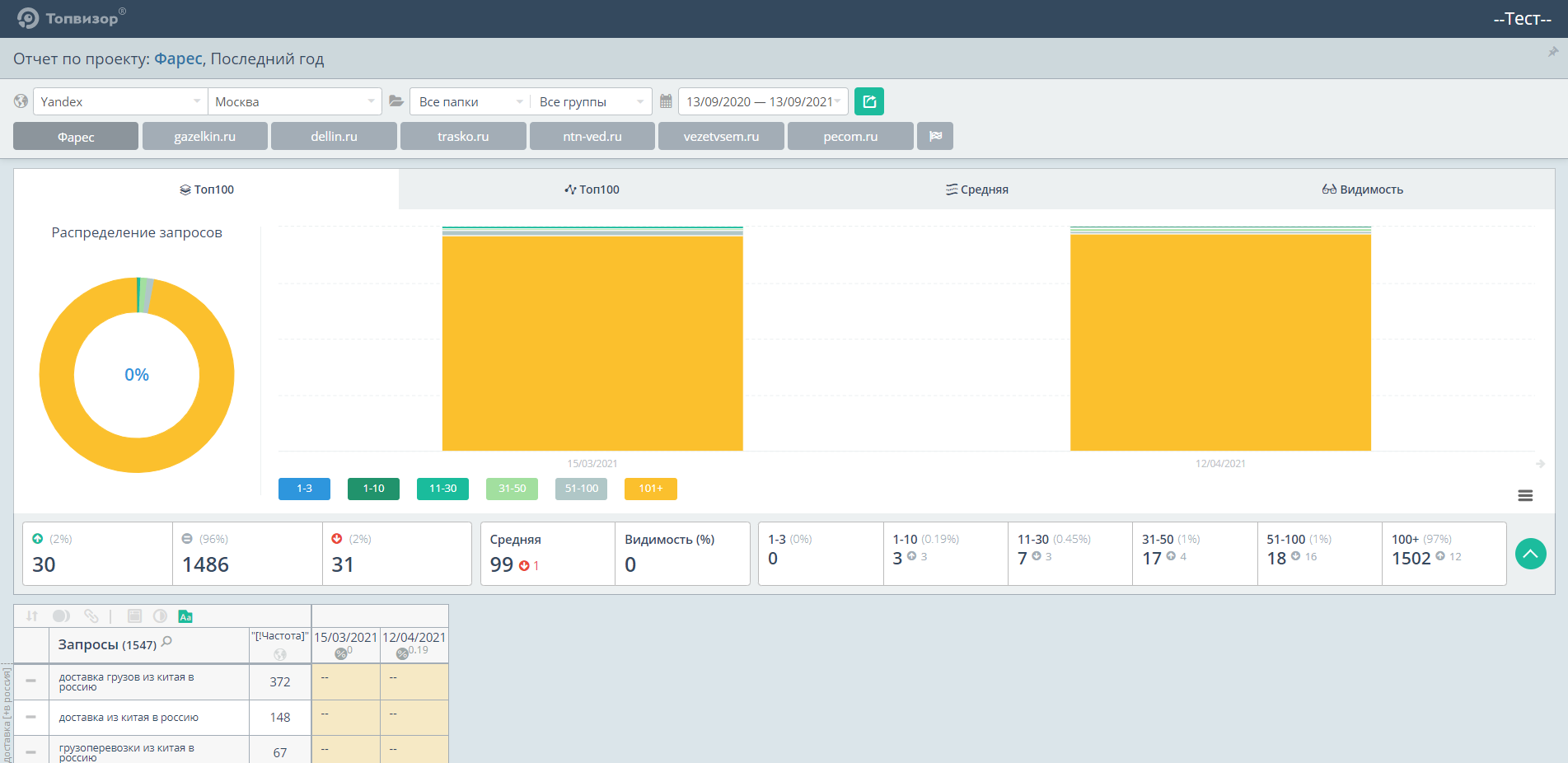Open the calendar icon next to date range
Viewport: 1568px width, 763px height.
tap(666, 101)
